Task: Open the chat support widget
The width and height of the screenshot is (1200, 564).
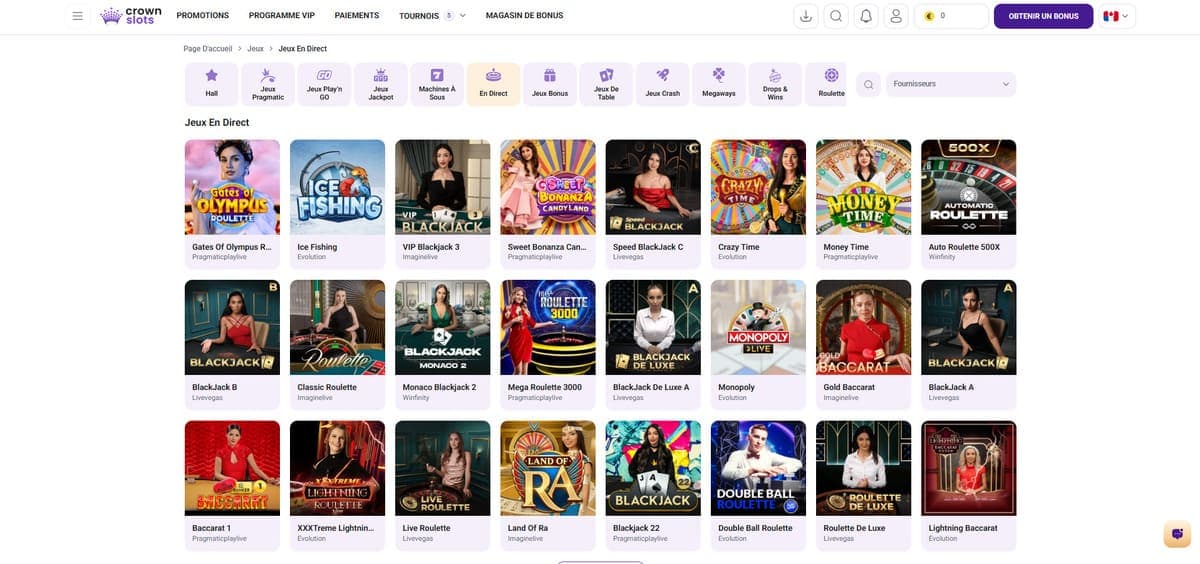Action: tap(1177, 534)
